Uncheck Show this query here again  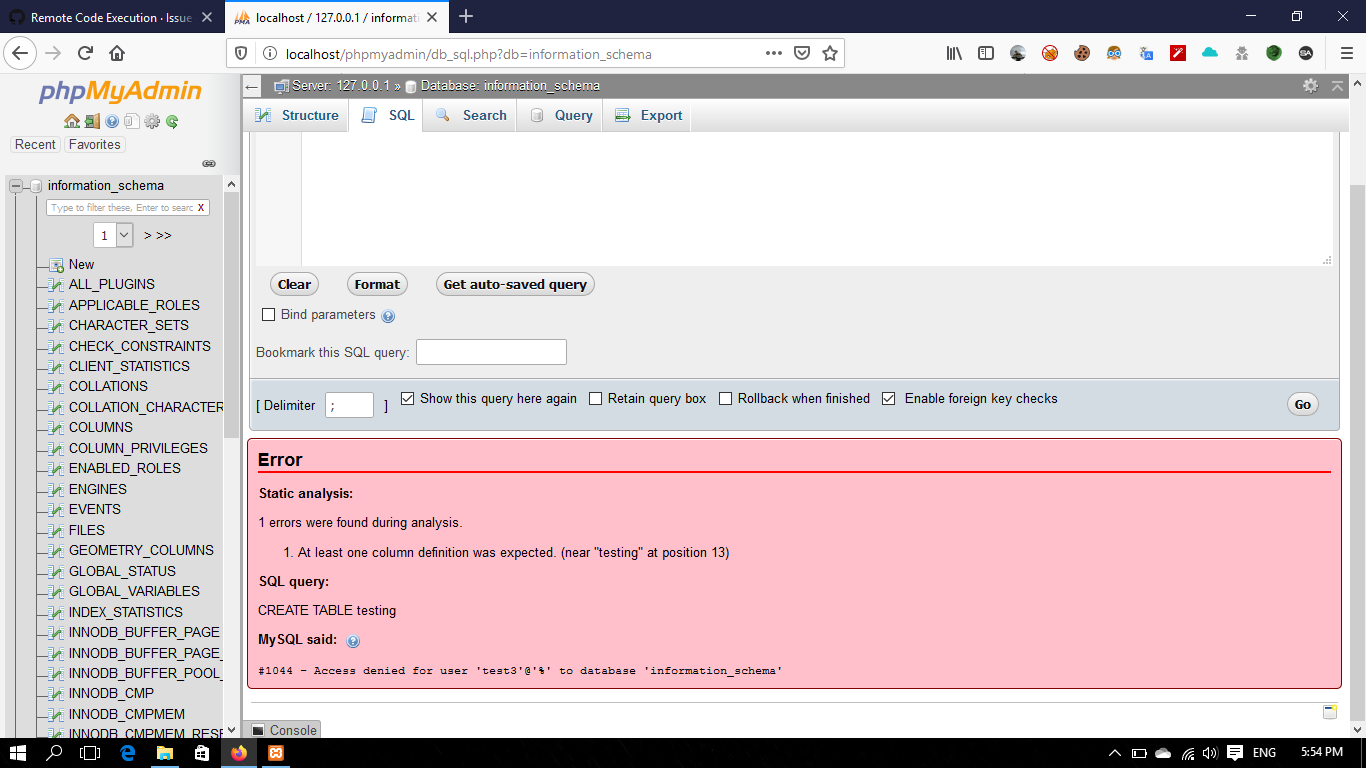pyautogui.click(x=407, y=398)
